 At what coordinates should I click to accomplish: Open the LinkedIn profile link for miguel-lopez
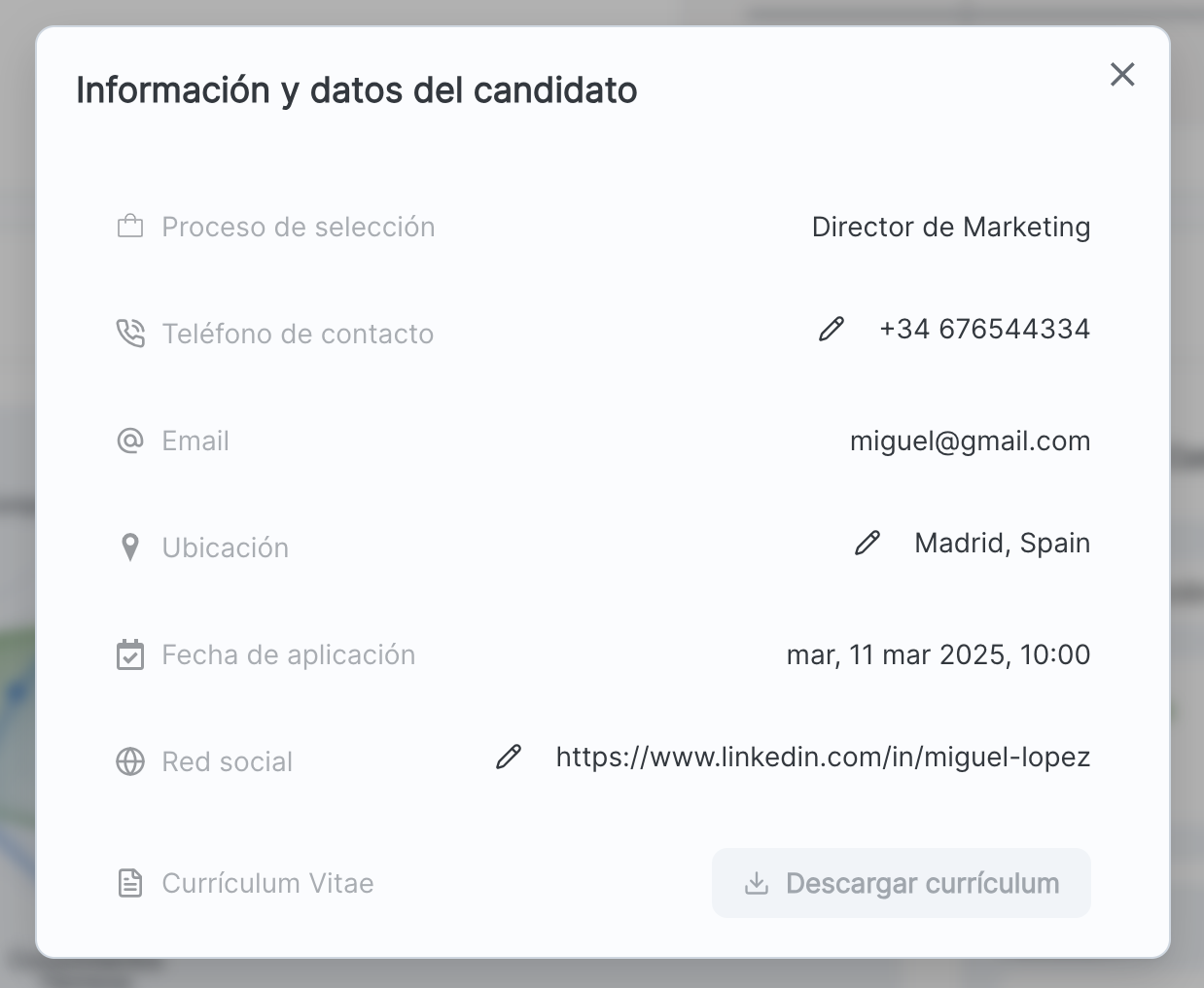pyautogui.click(x=823, y=758)
